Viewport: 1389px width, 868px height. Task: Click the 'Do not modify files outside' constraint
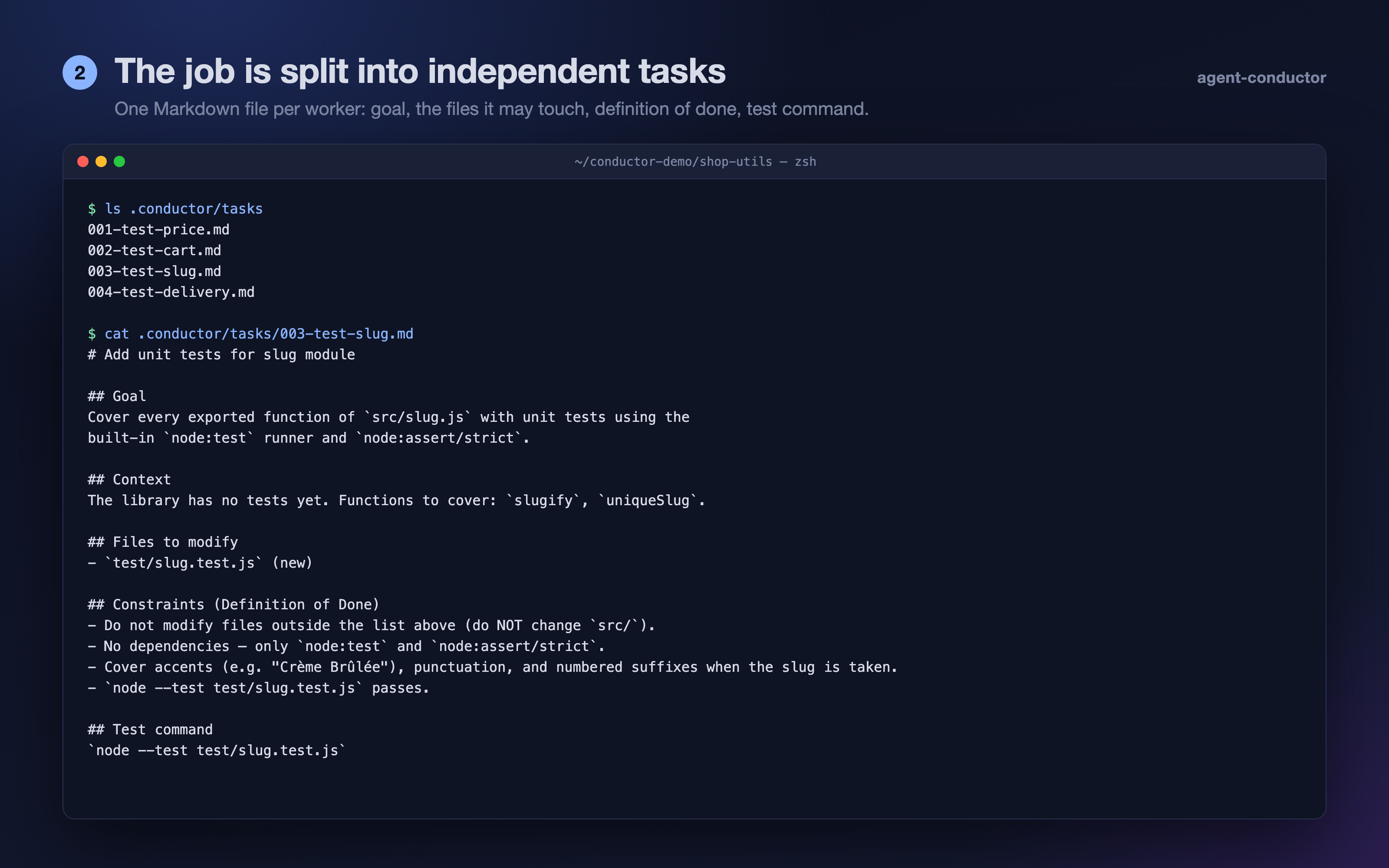point(372,626)
